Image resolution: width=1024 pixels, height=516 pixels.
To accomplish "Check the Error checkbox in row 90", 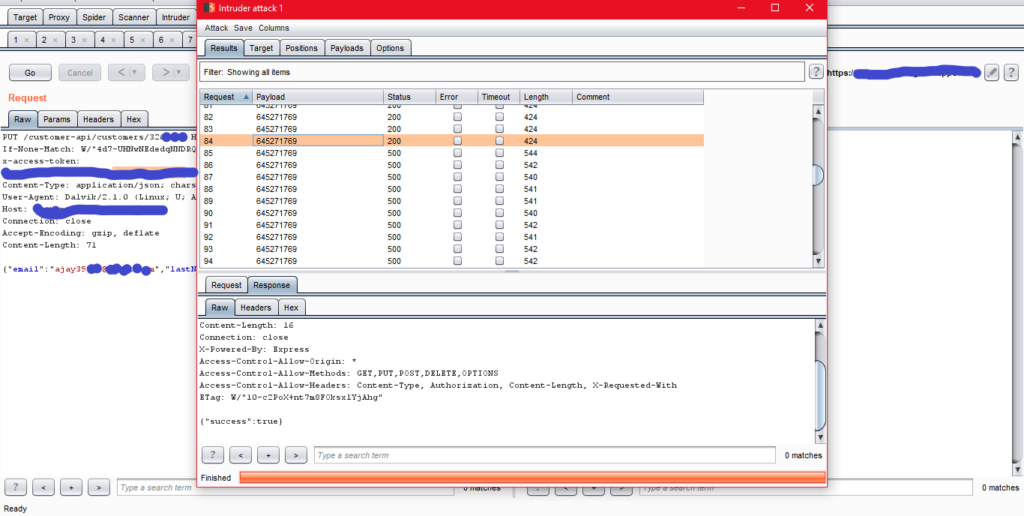I will [457, 213].
